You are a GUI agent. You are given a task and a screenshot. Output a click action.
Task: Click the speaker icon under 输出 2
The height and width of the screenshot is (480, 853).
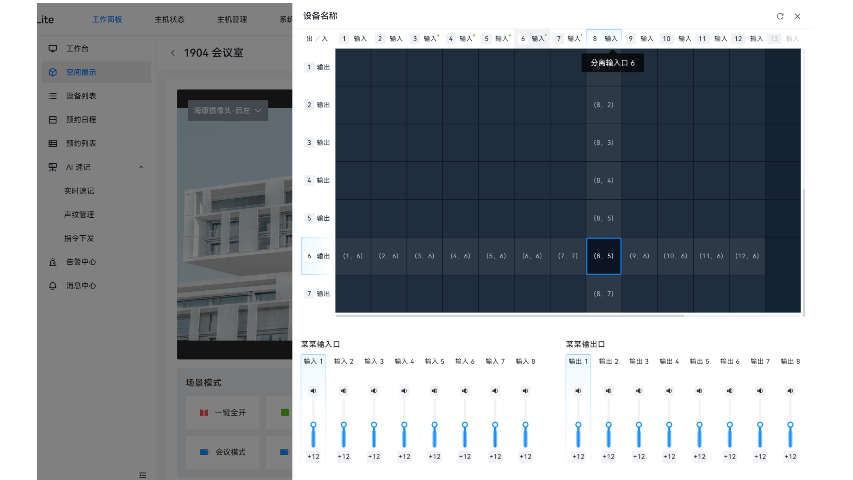(x=609, y=391)
